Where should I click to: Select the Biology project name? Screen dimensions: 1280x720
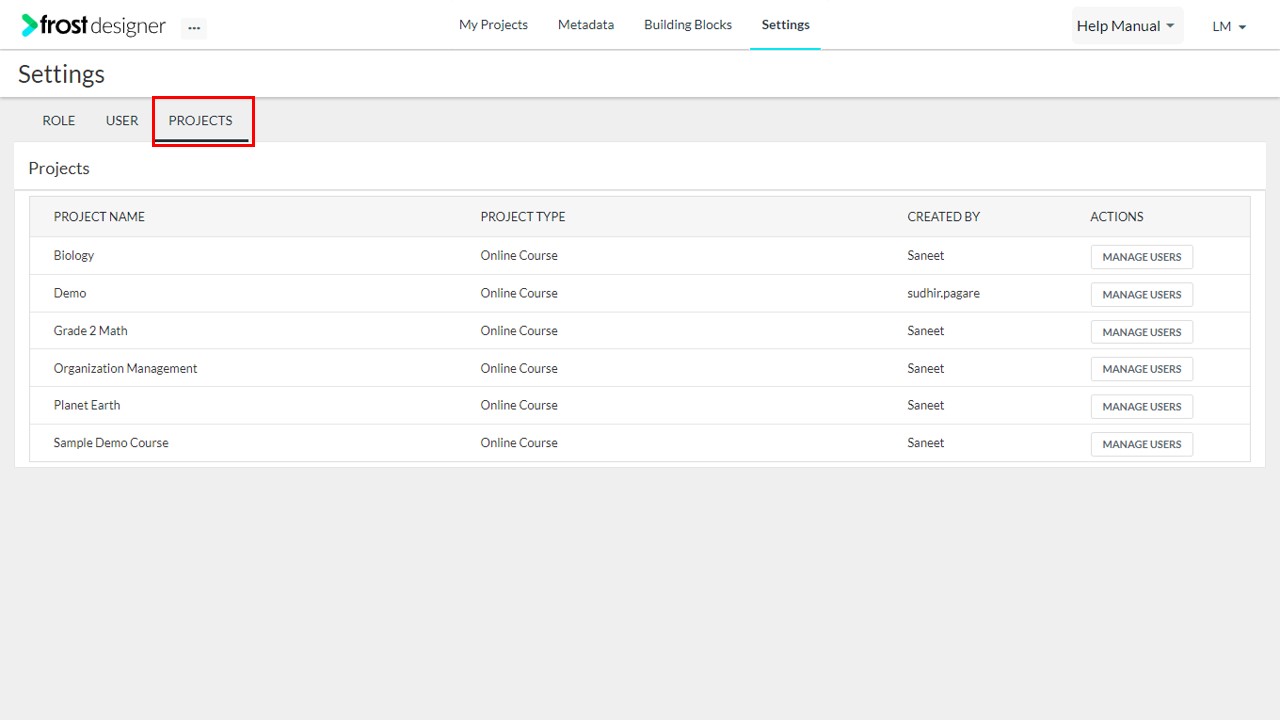coord(74,255)
